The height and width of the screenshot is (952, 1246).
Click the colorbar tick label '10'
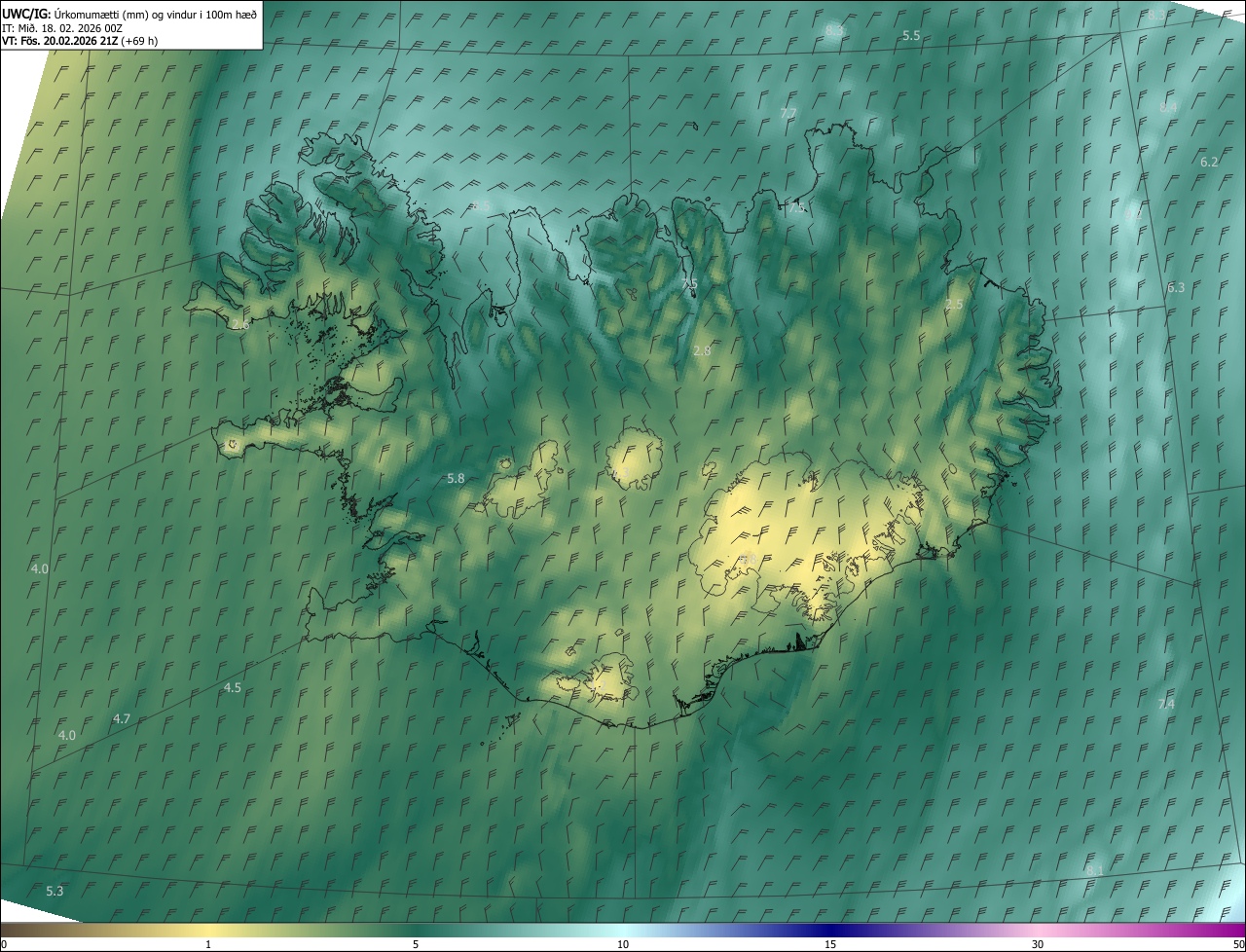(x=623, y=944)
